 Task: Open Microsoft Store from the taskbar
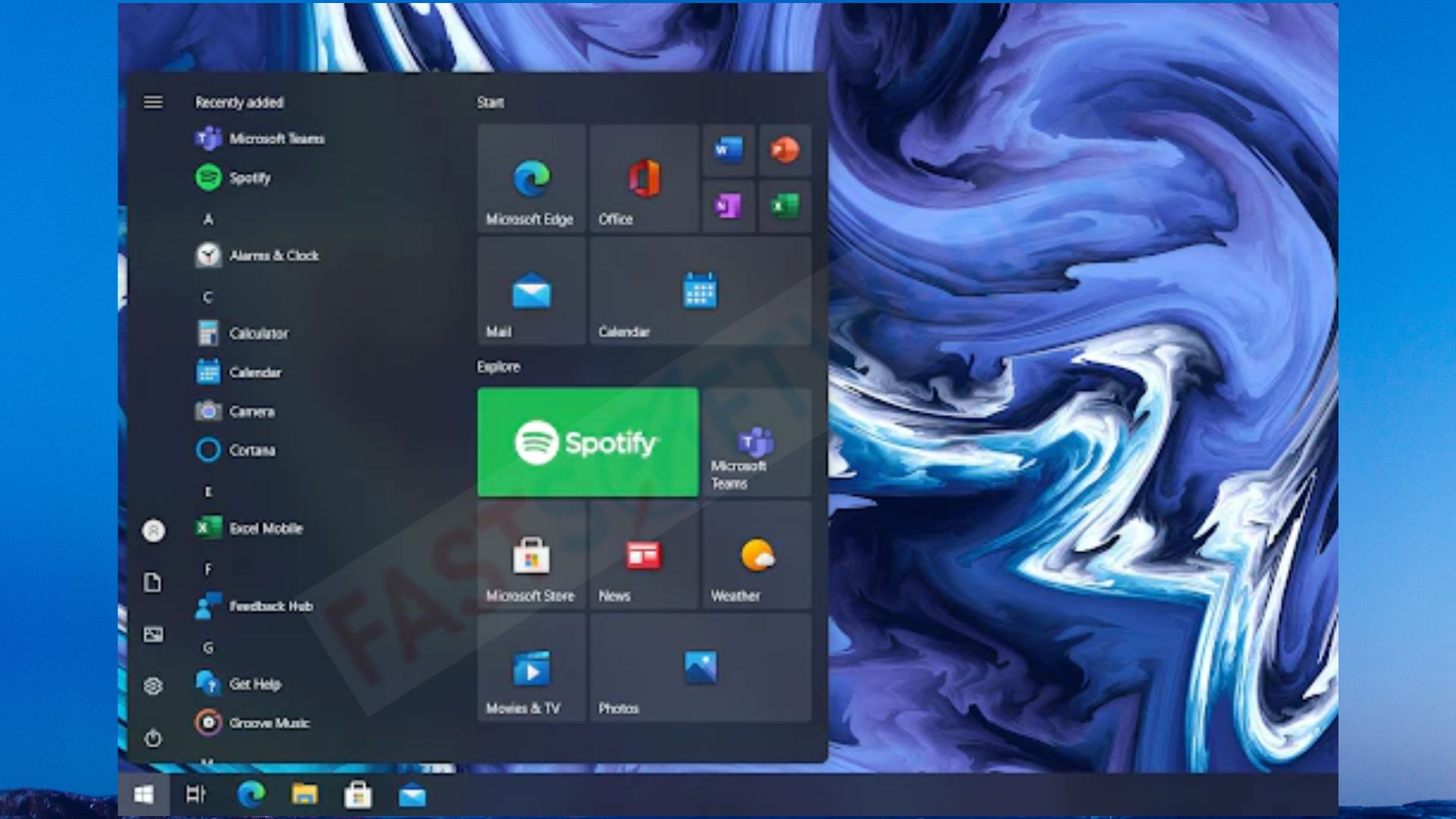(358, 795)
